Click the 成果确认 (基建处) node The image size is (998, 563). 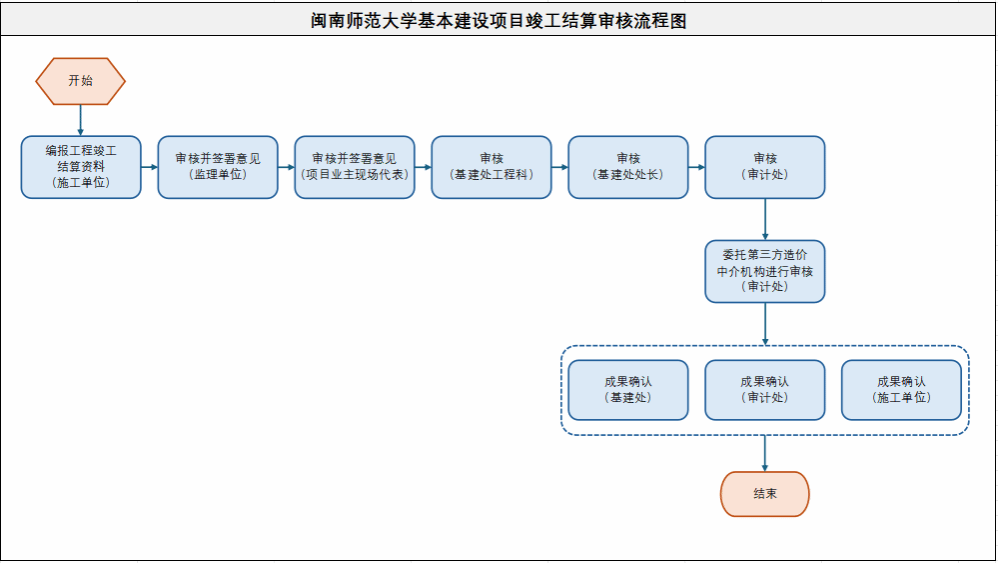pos(628,389)
